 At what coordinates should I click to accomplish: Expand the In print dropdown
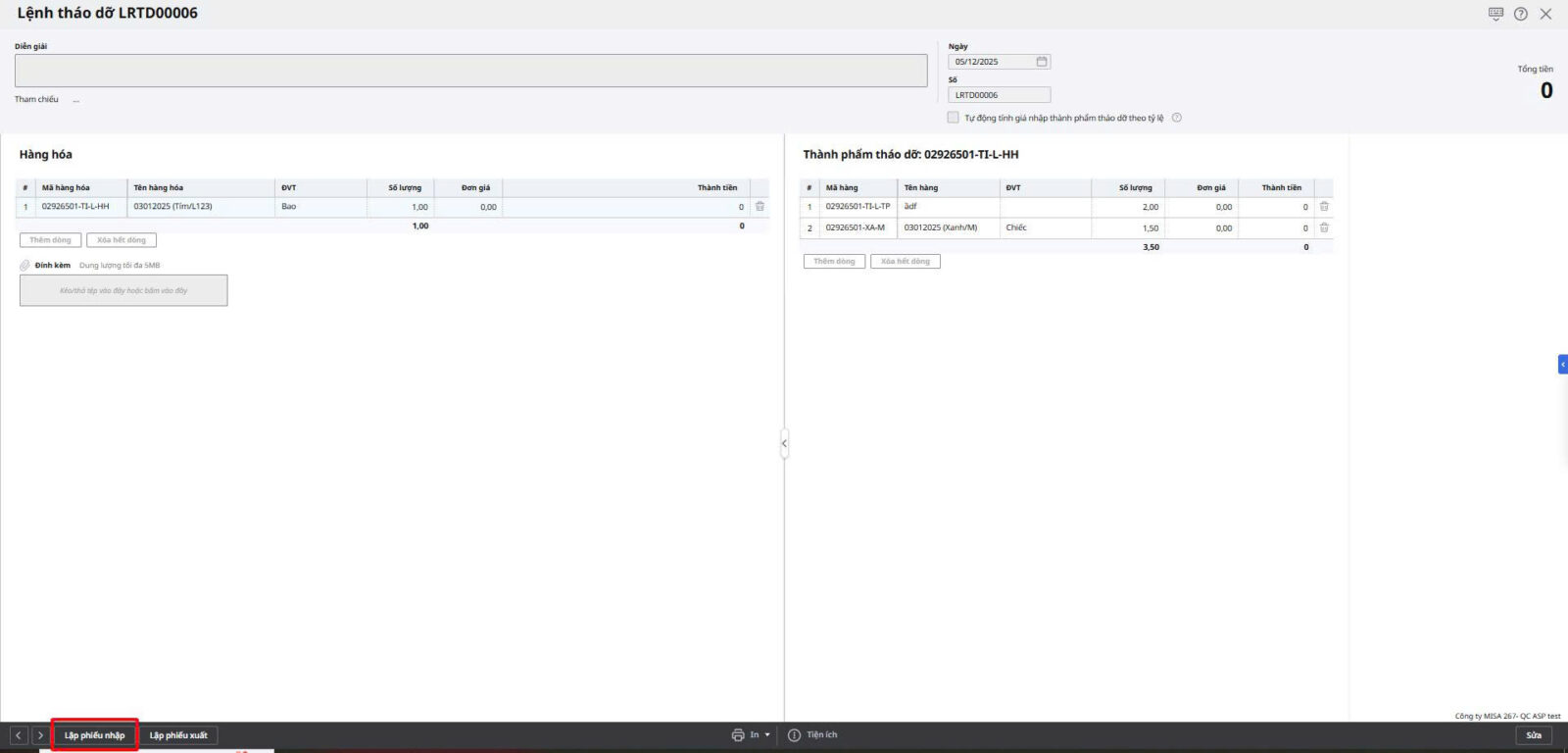tap(767, 735)
